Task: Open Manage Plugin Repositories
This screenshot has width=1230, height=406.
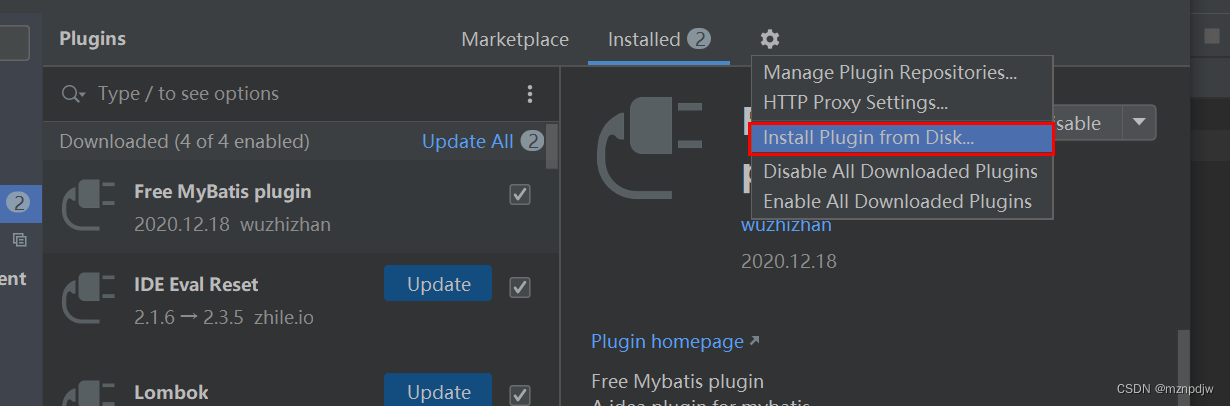Action: [890, 72]
